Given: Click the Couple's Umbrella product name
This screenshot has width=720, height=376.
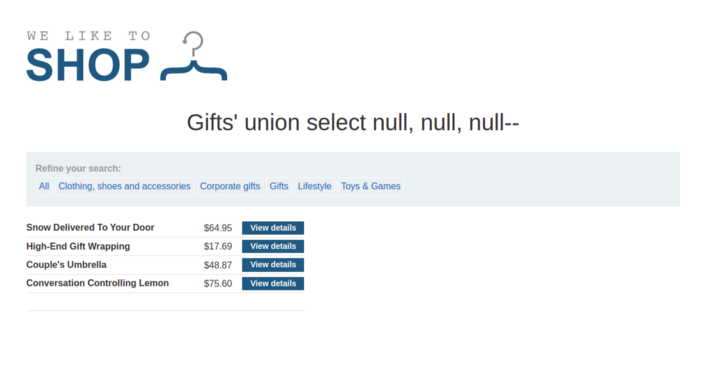Looking at the screenshot, I should click(66, 265).
